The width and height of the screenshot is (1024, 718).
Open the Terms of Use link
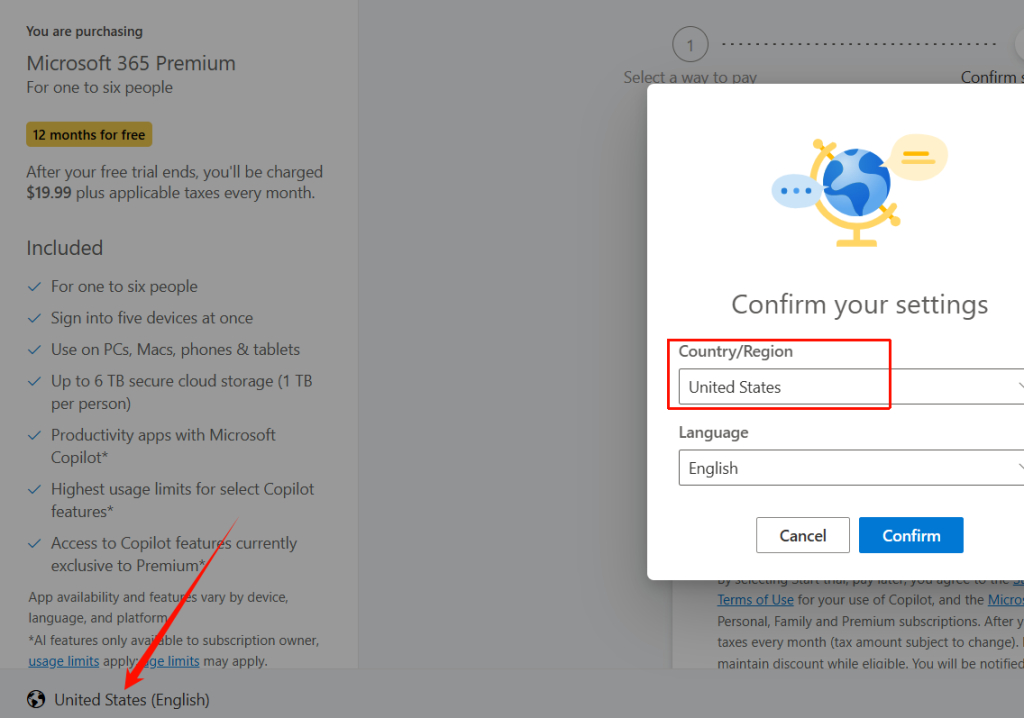(755, 600)
